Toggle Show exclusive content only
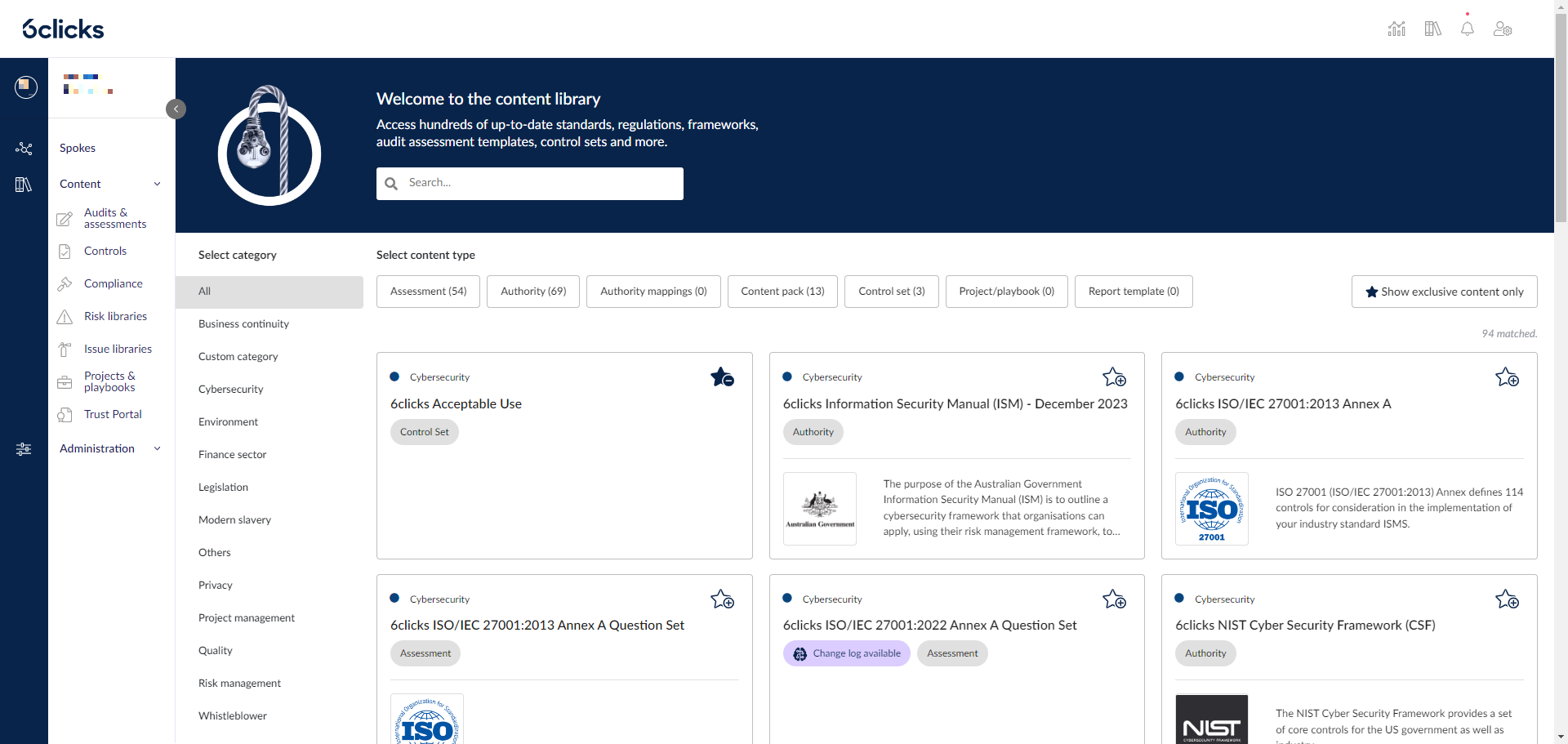1568x744 pixels. [x=1444, y=292]
